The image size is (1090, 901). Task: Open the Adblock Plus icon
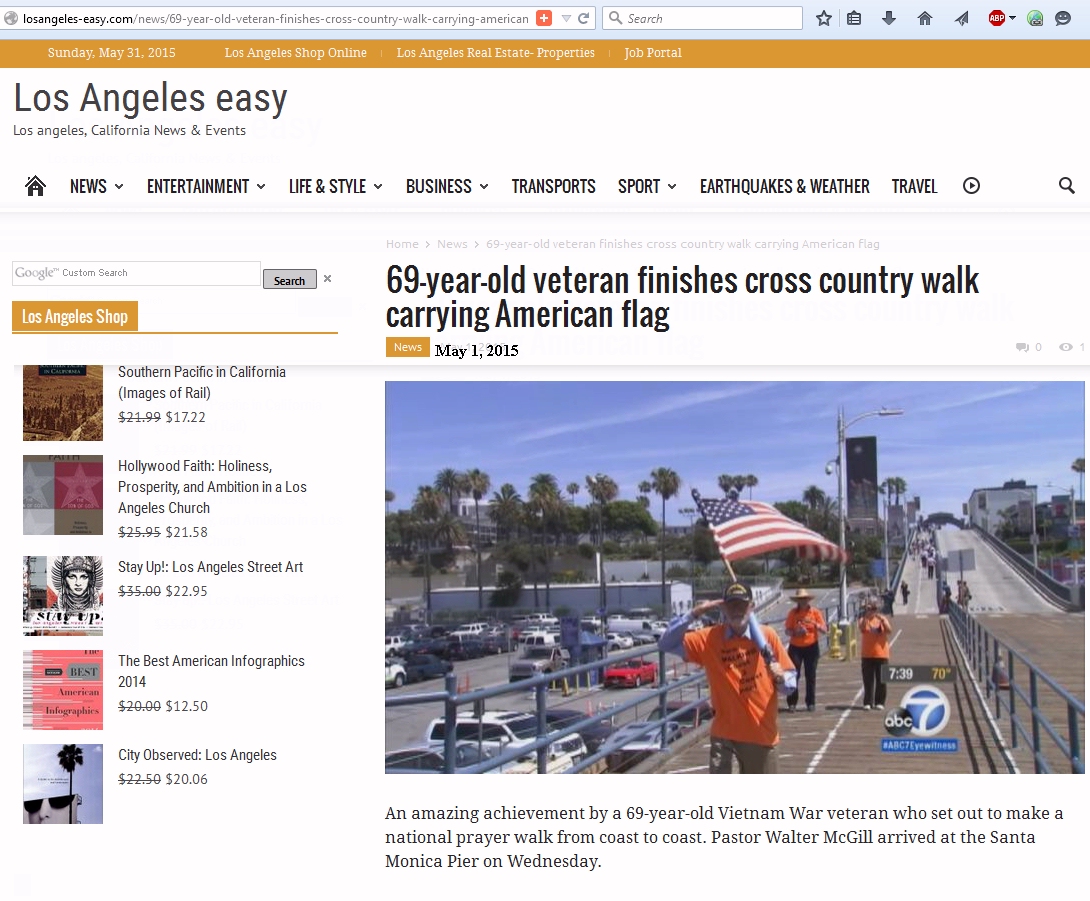click(998, 18)
